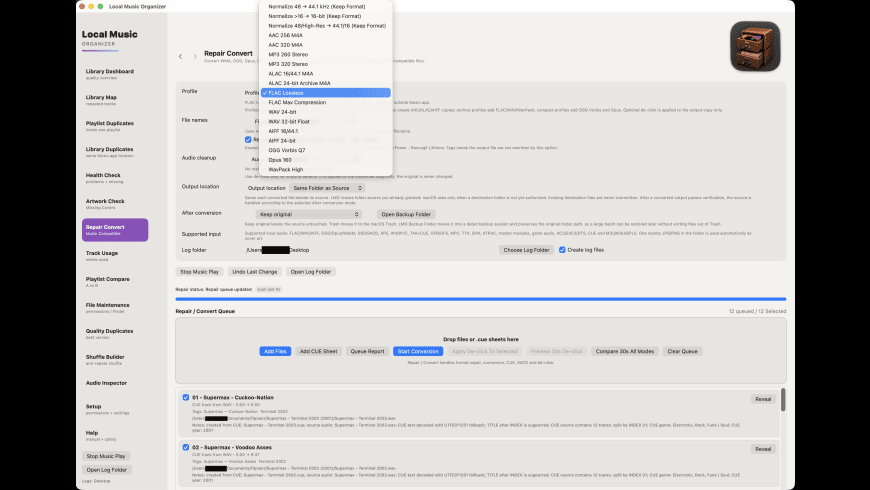Click Open Log Folder in sidebar
This screenshot has height=490, width=870.
tap(107, 470)
